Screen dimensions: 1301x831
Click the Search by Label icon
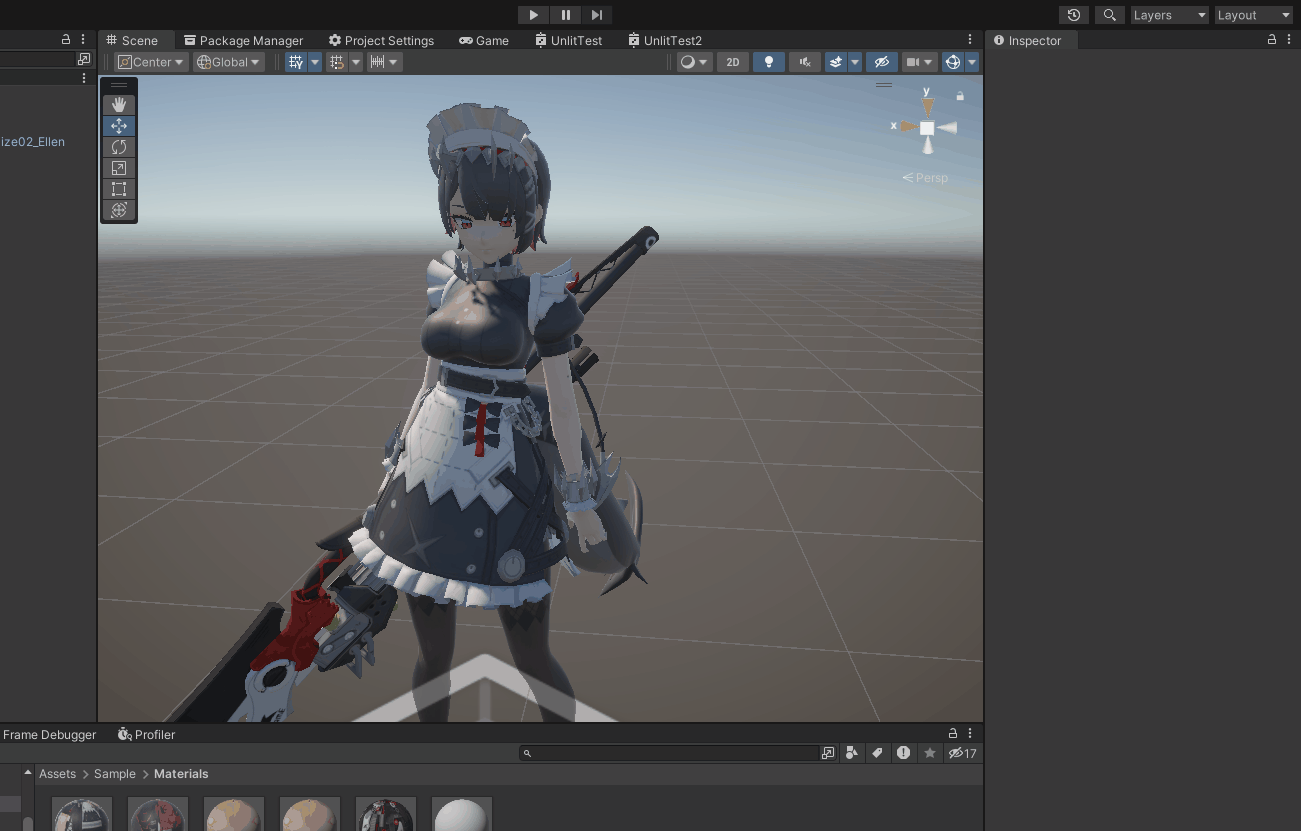coord(878,753)
